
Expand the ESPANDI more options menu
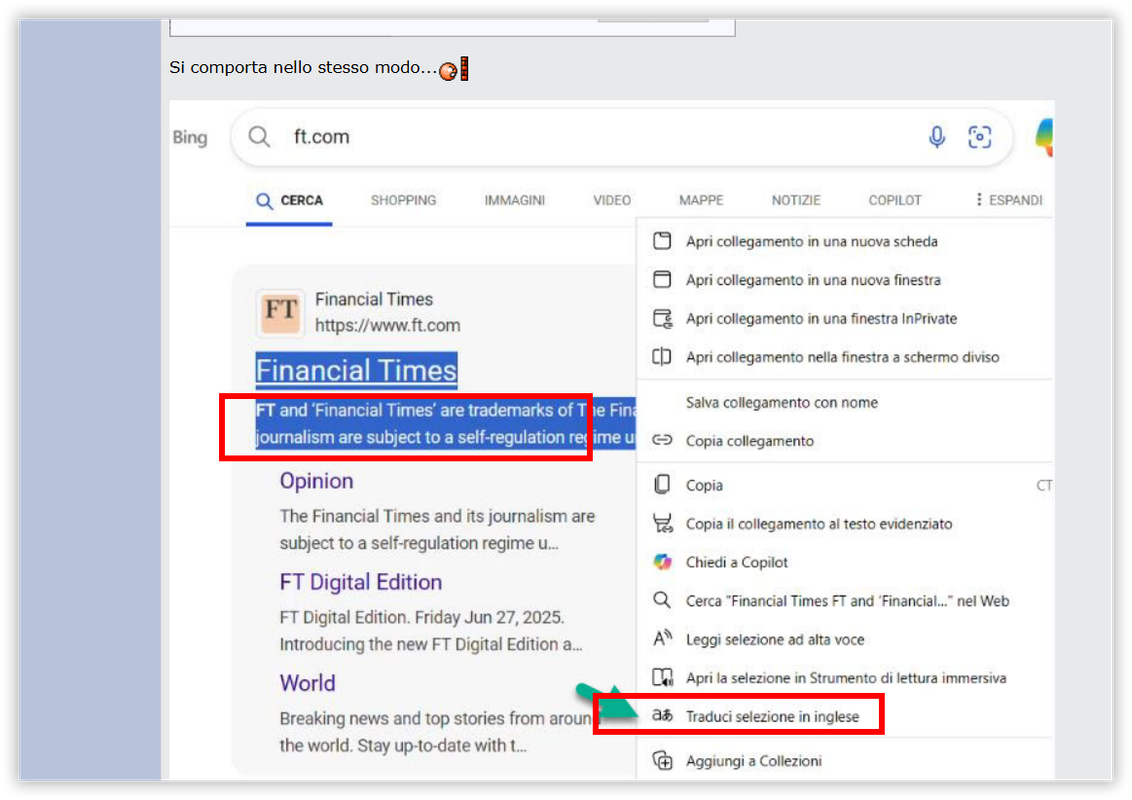(x=1009, y=200)
